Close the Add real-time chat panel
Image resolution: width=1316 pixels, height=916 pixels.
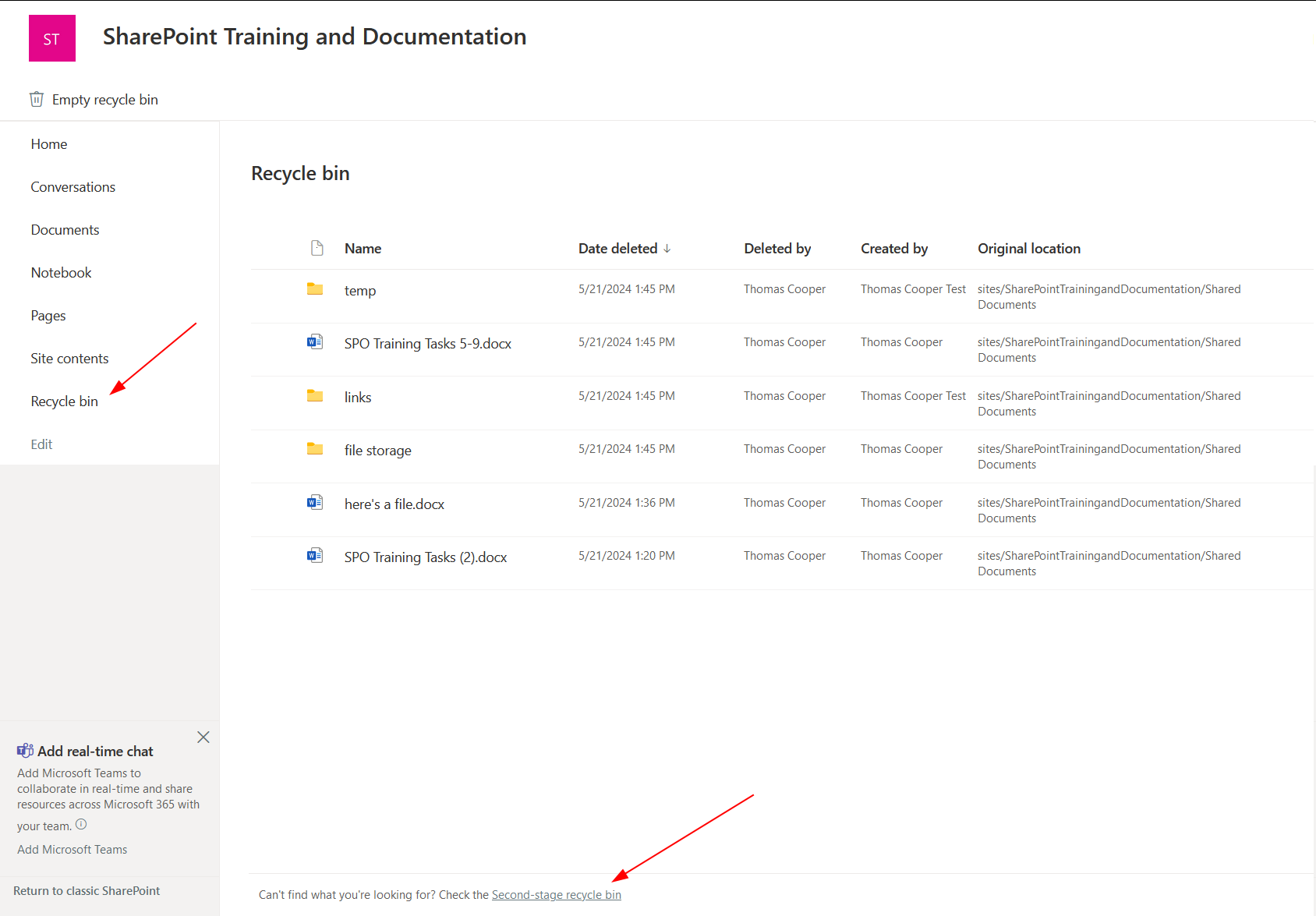click(x=203, y=737)
